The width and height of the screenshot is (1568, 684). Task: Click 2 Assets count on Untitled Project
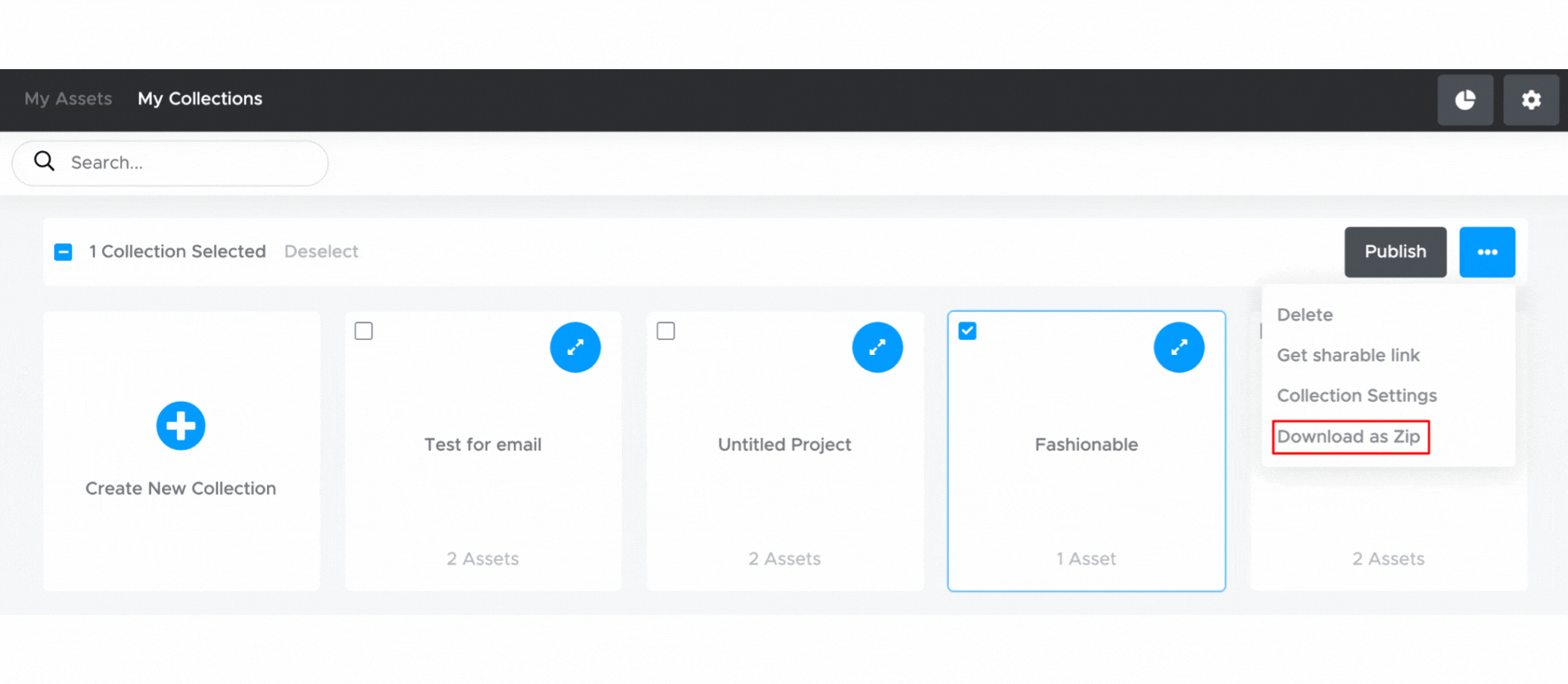pos(785,559)
